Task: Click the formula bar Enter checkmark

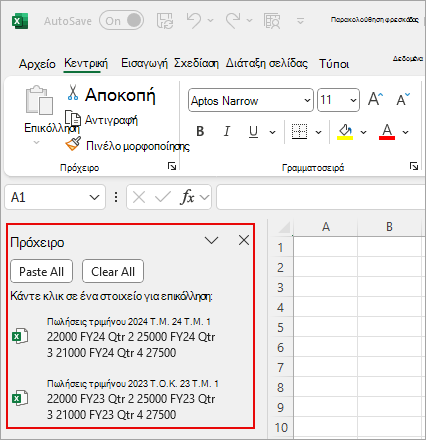Action: [163, 197]
